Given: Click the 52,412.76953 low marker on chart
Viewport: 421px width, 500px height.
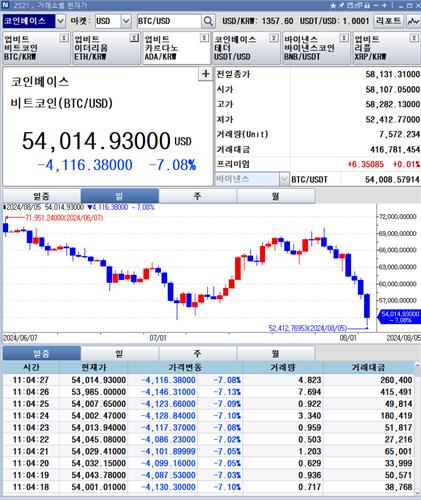Looking at the screenshot, I should (308, 329).
